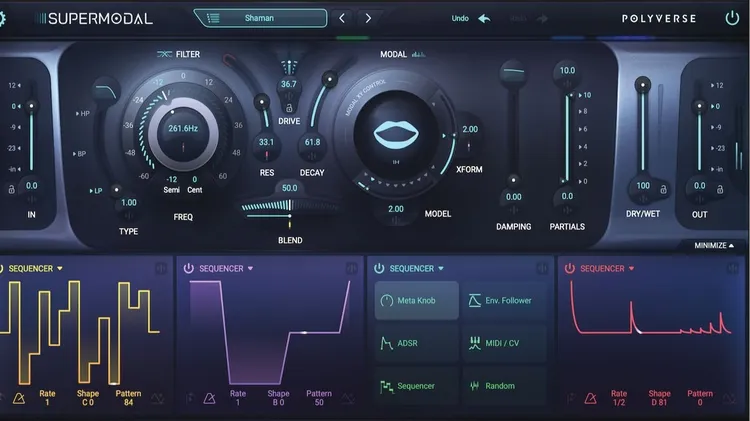Select MIDI / CV modulator
Viewport: 750px width, 421px height.
pos(505,343)
